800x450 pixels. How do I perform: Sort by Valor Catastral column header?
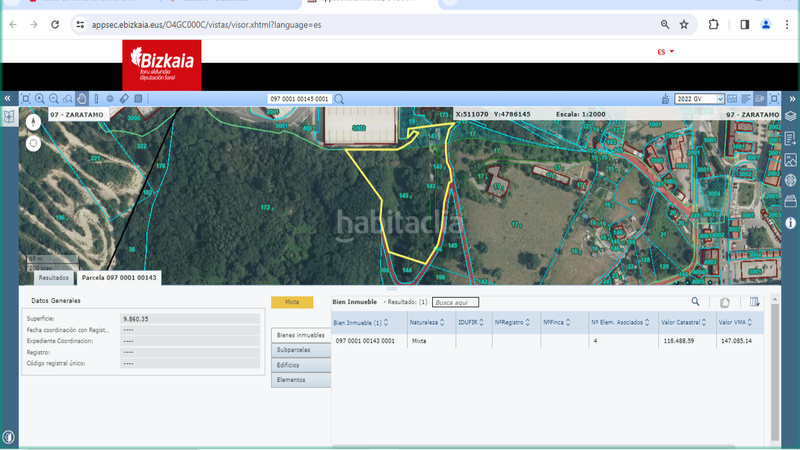pos(683,323)
